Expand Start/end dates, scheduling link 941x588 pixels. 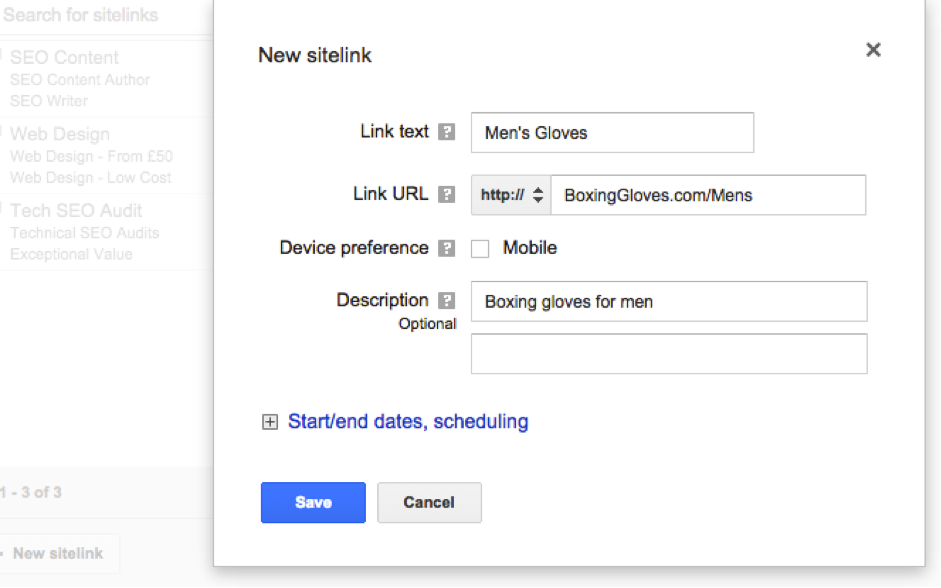point(408,422)
